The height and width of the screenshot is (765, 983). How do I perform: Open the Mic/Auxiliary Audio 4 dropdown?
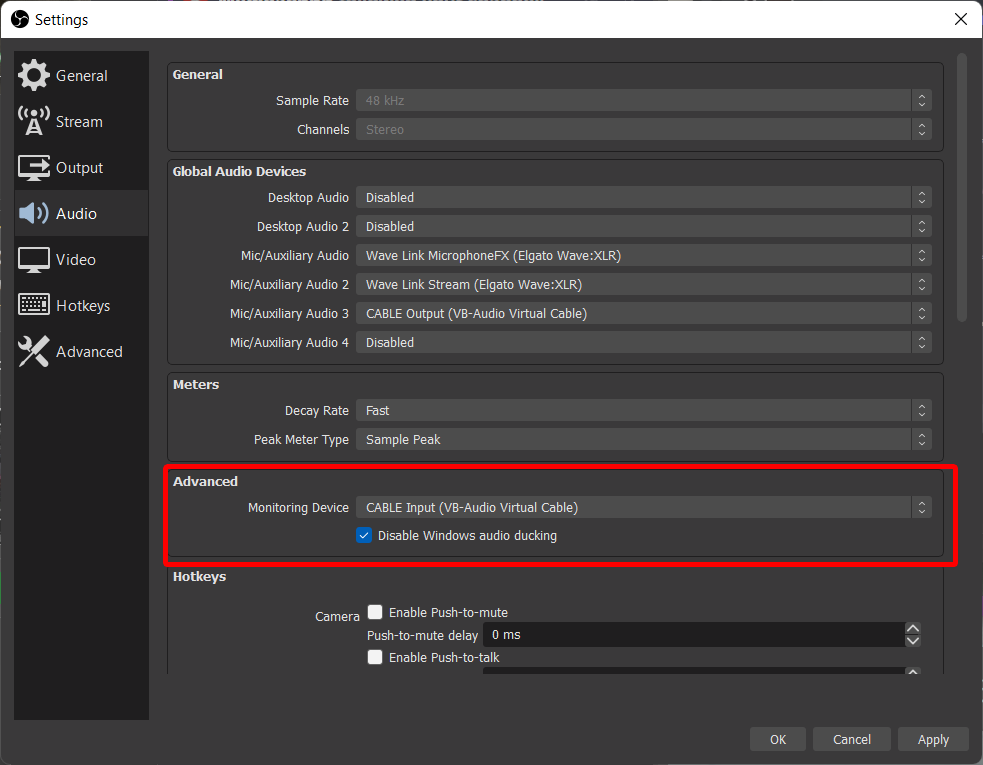[644, 342]
